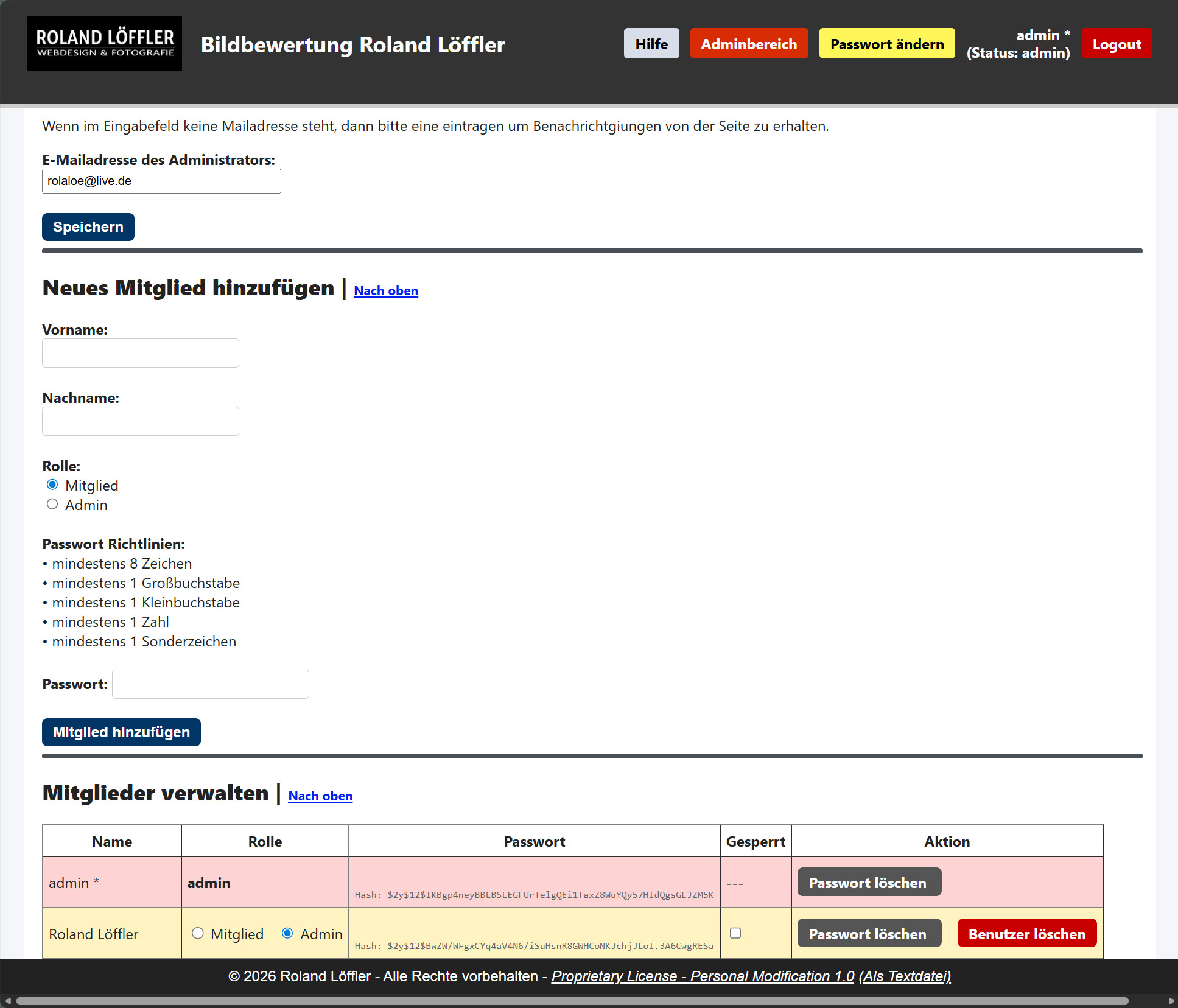Delete the admin user's password
1178x1008 pixels.
869,882
